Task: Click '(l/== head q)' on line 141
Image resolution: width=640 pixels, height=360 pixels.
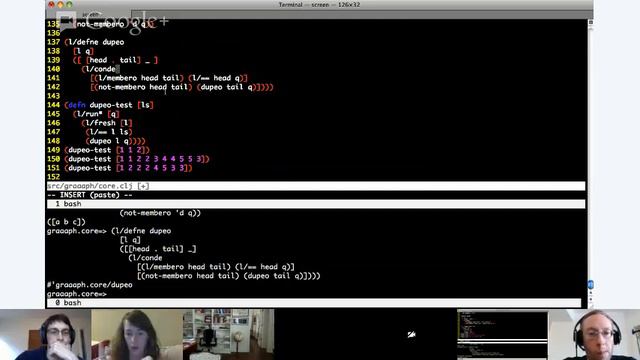Action: point(216,78)
